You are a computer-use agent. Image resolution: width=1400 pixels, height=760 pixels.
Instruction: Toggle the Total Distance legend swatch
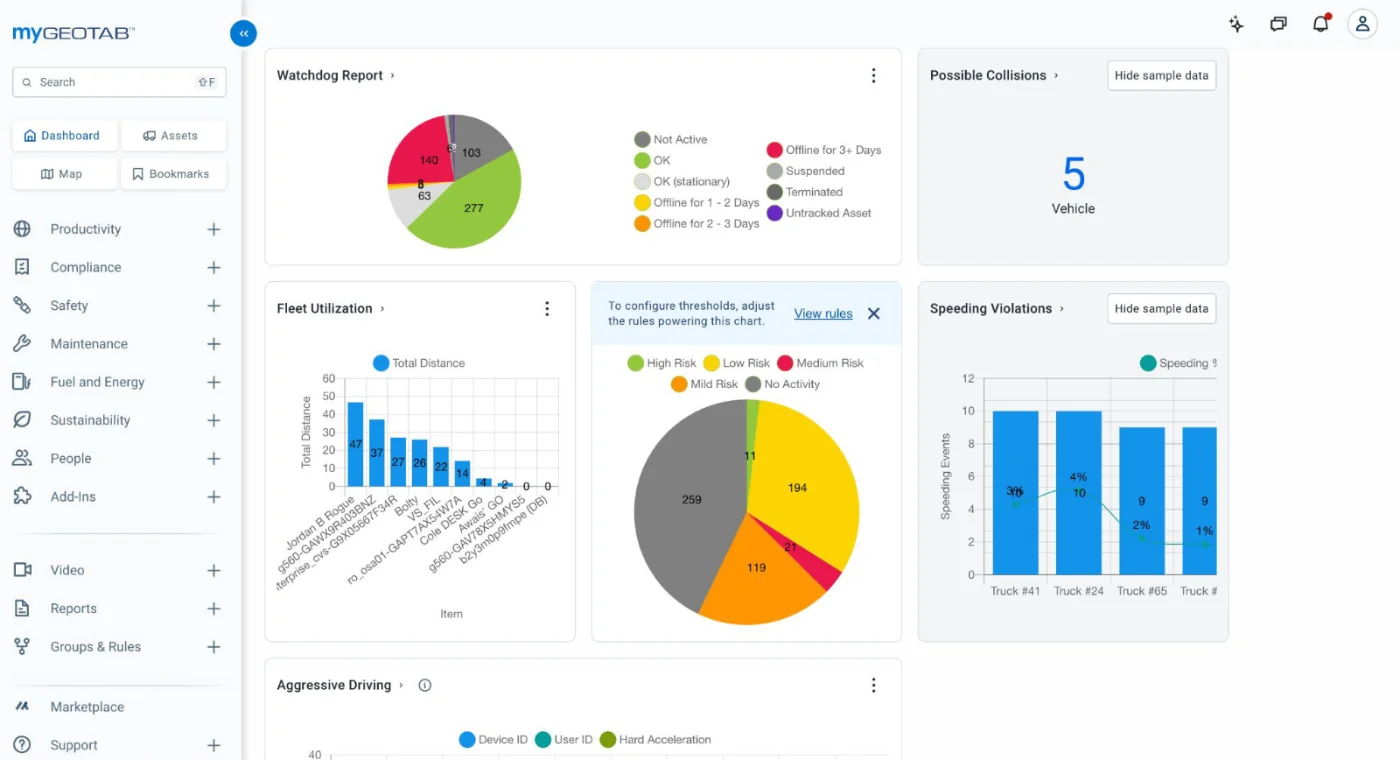click(x=381, y=363)
